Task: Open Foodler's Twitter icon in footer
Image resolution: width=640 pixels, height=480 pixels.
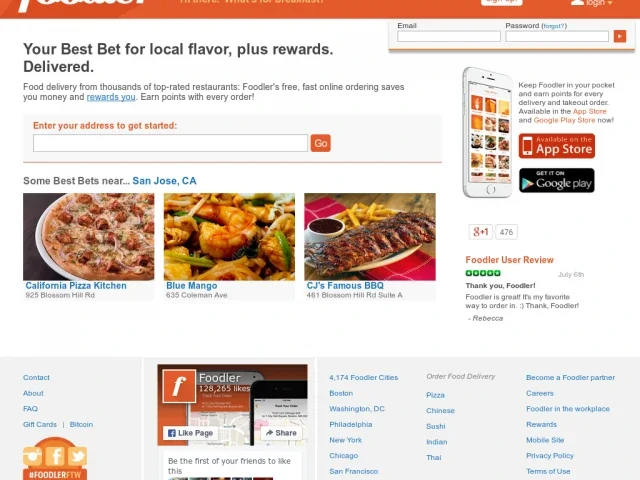Action: (77, 456)
